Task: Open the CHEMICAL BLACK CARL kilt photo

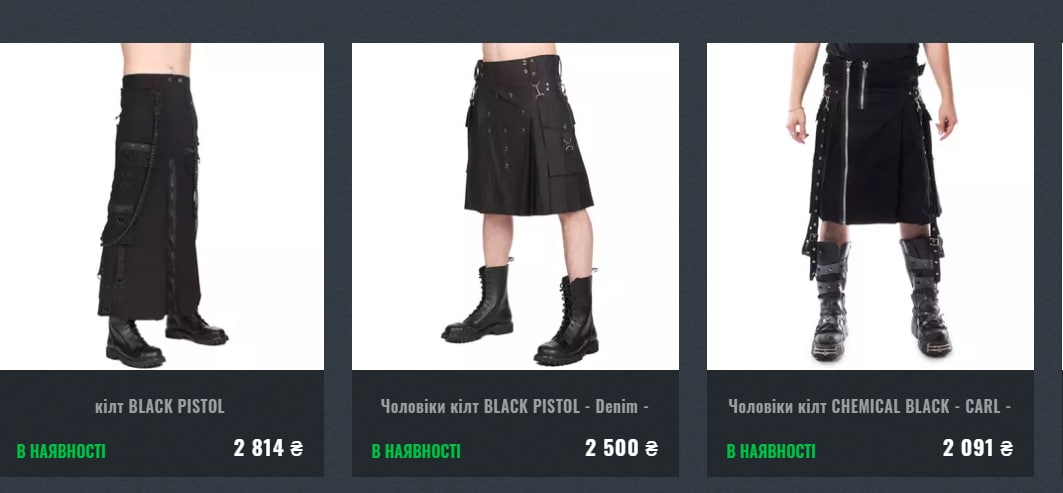Action: [870, 206]
